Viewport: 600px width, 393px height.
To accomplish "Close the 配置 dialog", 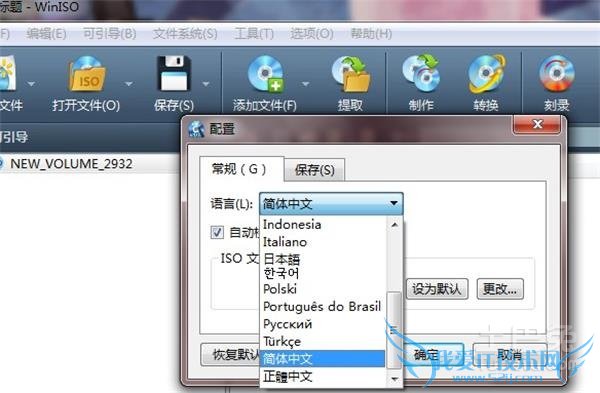I will (537, 124).
